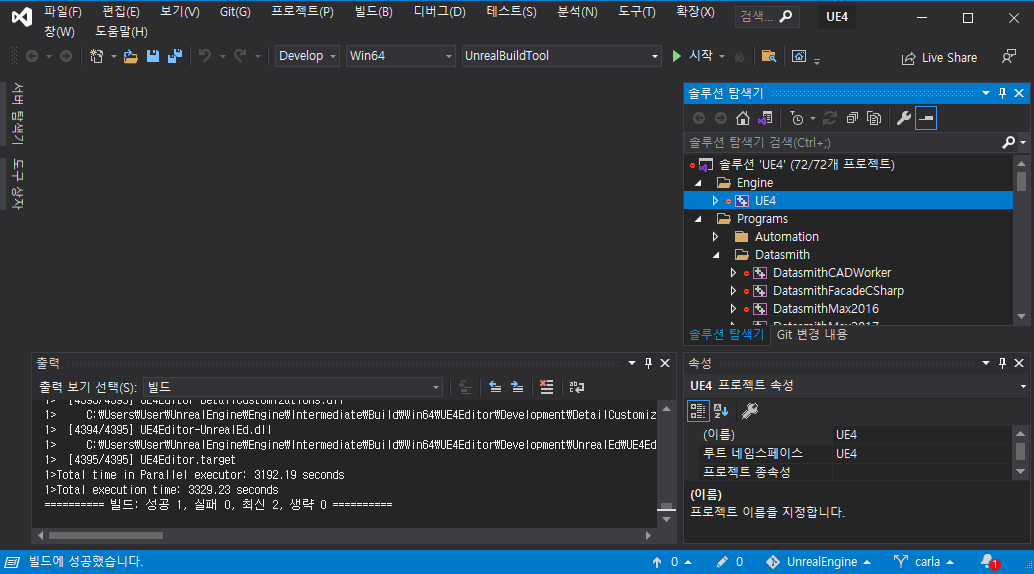Click the carla branch status item
Screen dimensions: 1034x574
pyautogui.click(x=923, y=562)
